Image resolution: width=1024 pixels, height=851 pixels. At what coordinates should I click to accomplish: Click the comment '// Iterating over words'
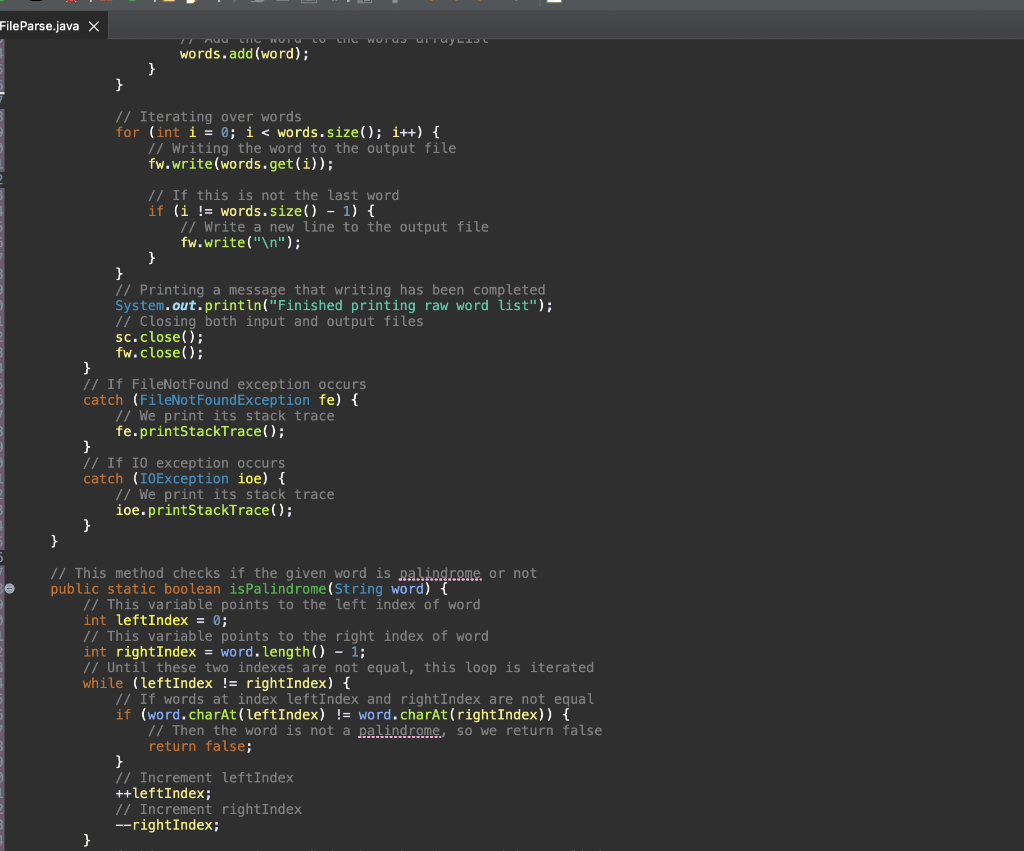point(208,117)
